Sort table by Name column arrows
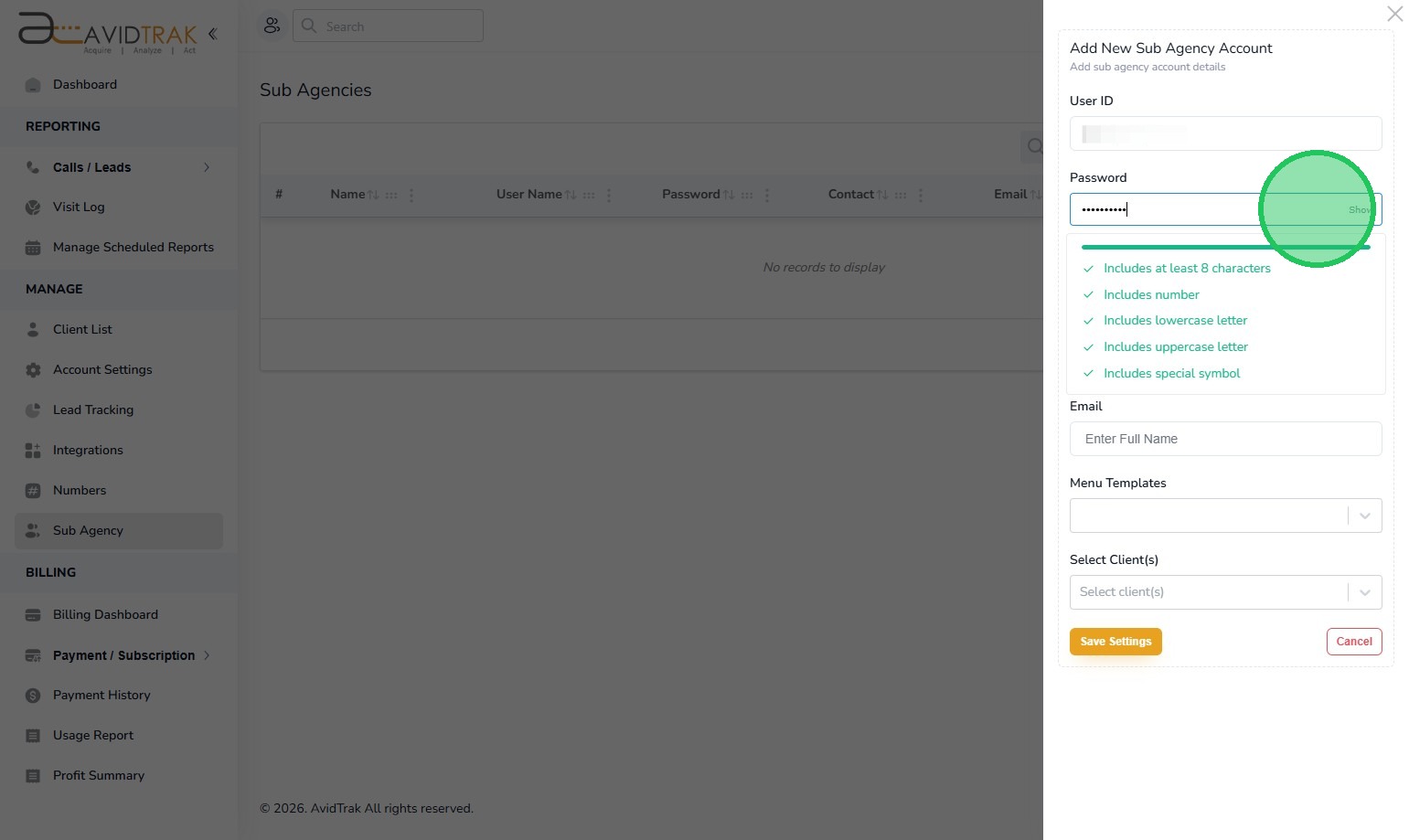 click(x=373, y=195)
